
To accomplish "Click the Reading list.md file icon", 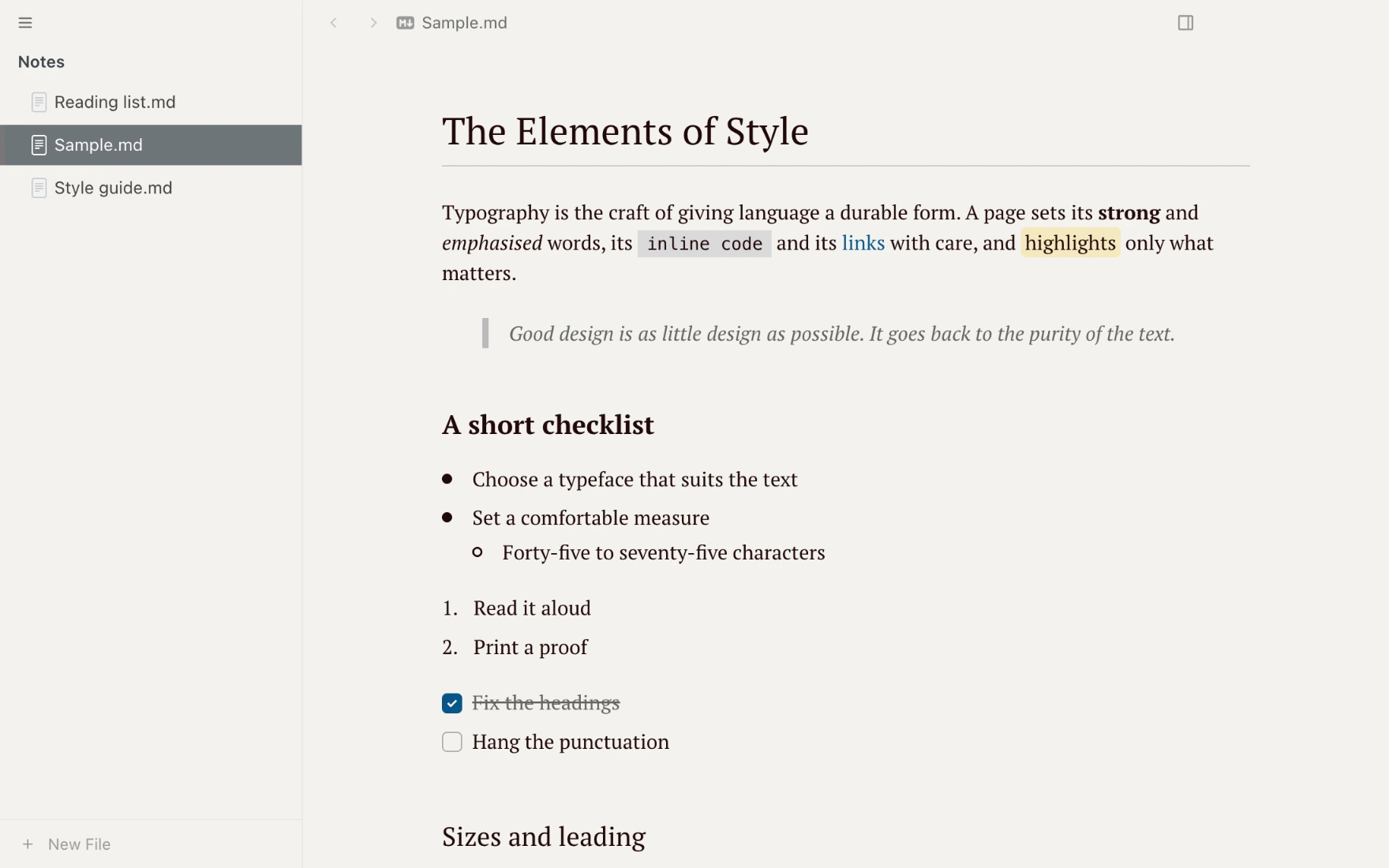I will (39, 103).
